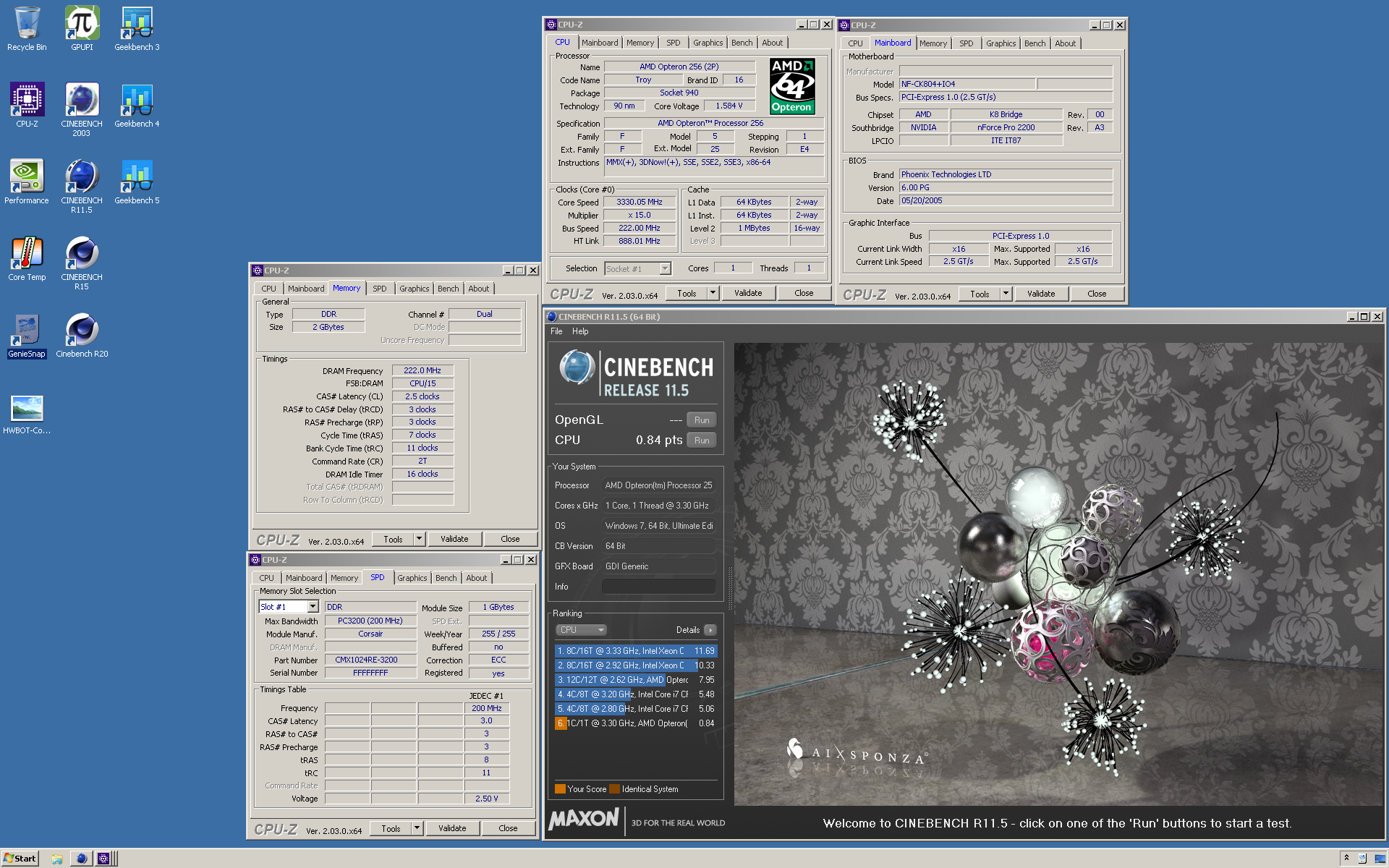Screen dimensions: 1389x868
Task: Select the CINEBENCH R11.5 desktop icon
Action: [82, 187]
